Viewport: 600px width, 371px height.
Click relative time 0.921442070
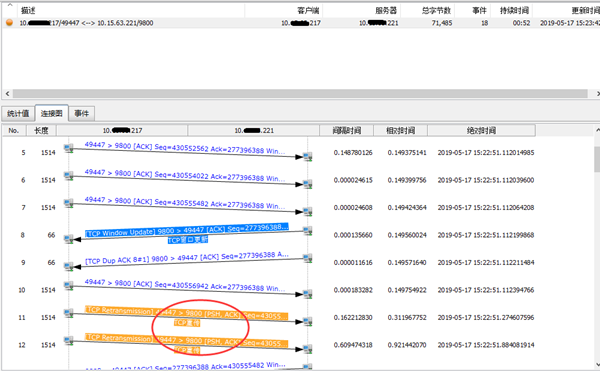click(x=407, y=345)
